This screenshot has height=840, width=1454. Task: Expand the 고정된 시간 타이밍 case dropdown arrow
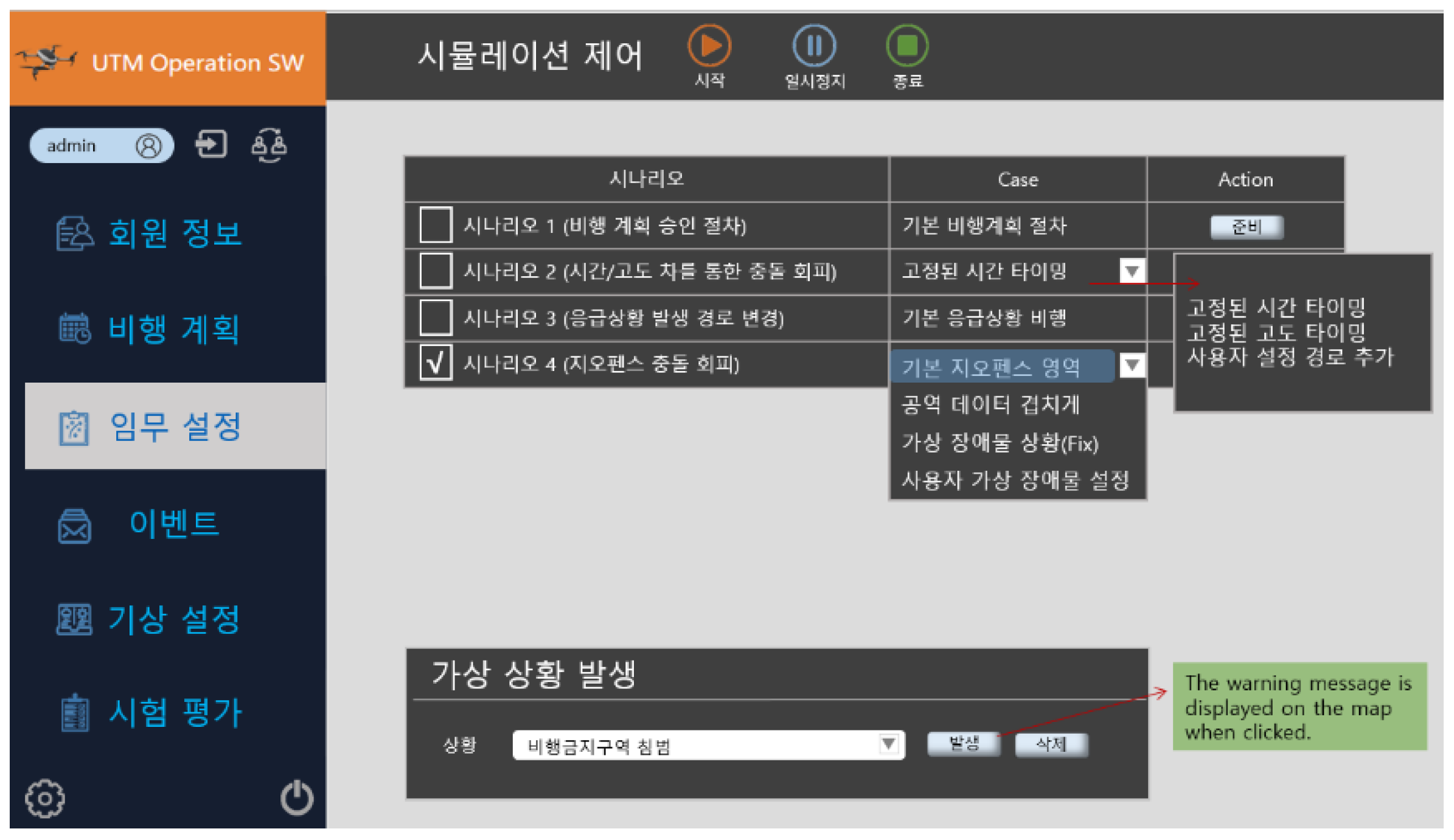1132,271
